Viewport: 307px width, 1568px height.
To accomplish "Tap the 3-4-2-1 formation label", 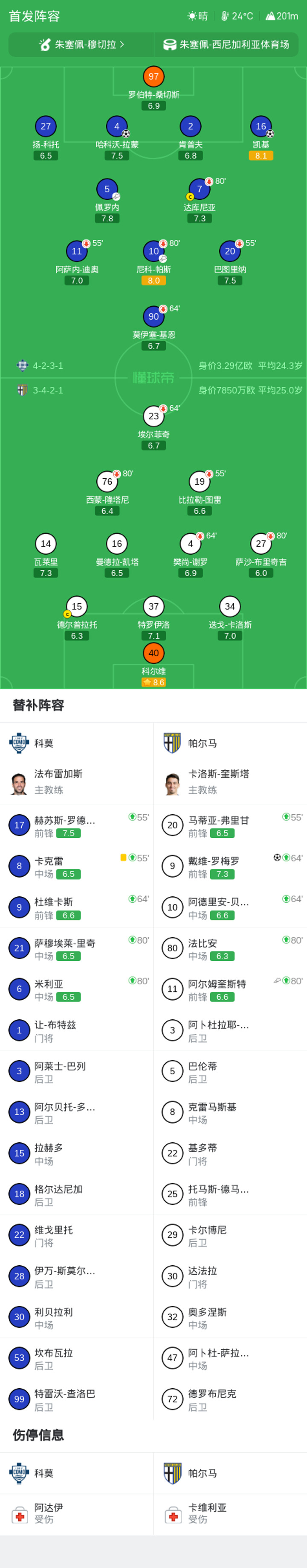I will 47,390.
